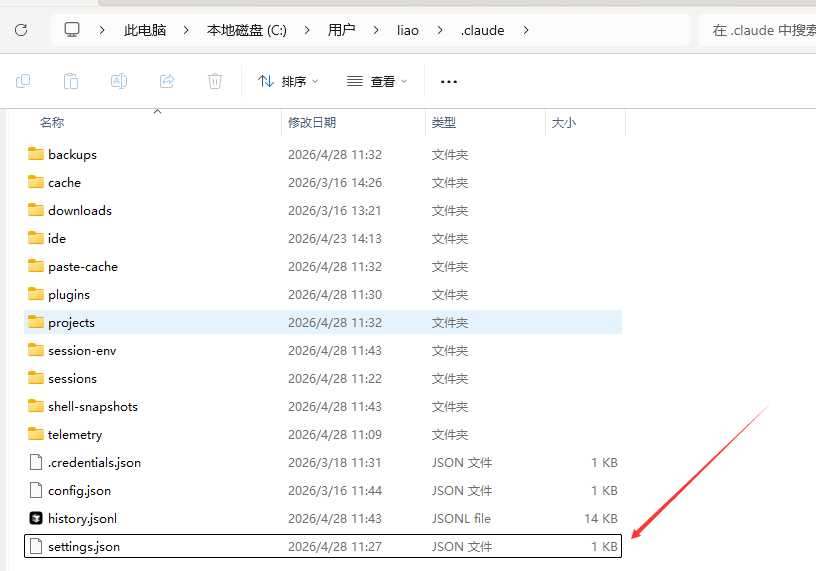Click the Delete trash can icon

point(215,81)
